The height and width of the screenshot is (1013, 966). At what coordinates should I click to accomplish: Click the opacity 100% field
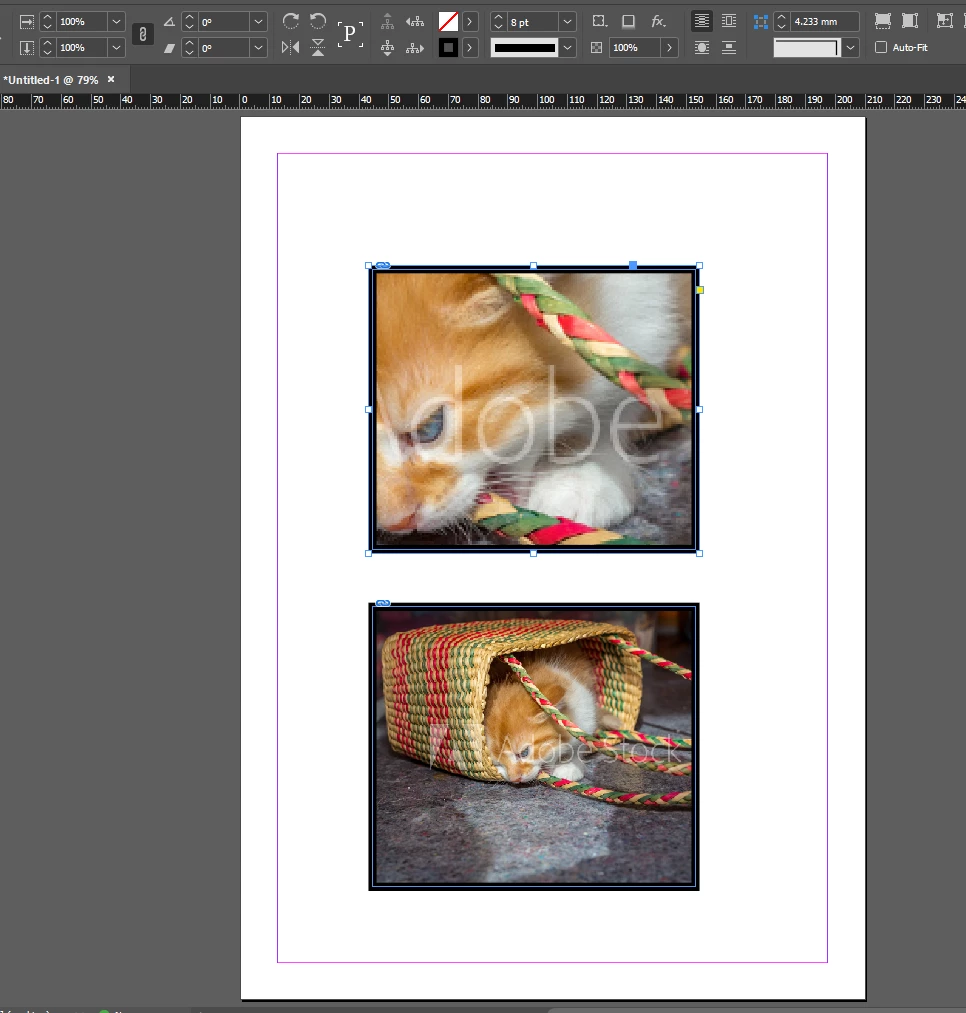(635, 48)
